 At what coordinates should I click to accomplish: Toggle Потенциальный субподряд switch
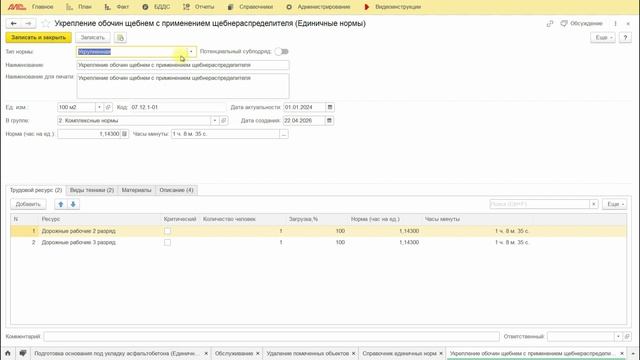(282, 51)
